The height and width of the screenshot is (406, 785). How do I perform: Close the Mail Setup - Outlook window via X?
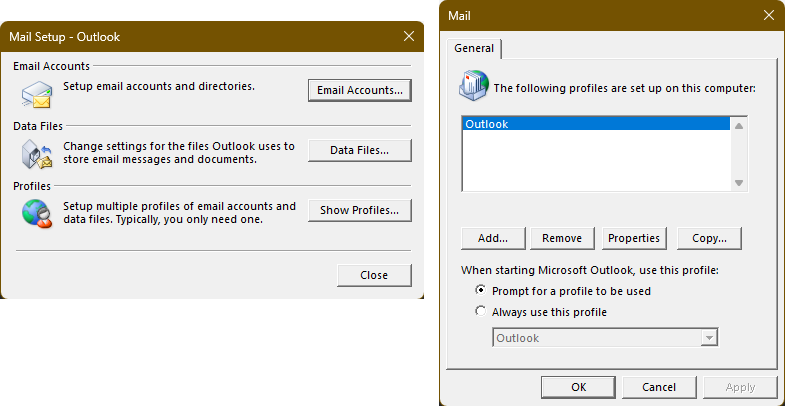coord(409,37)
